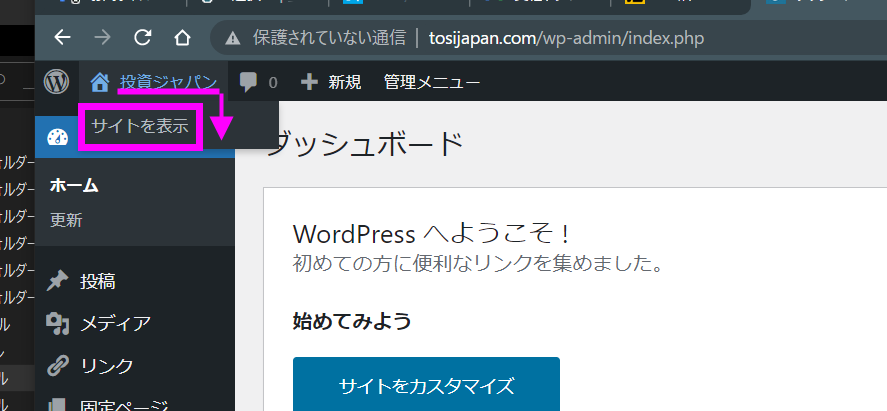Open the 新規 menu in admin bar

[345, 83]
